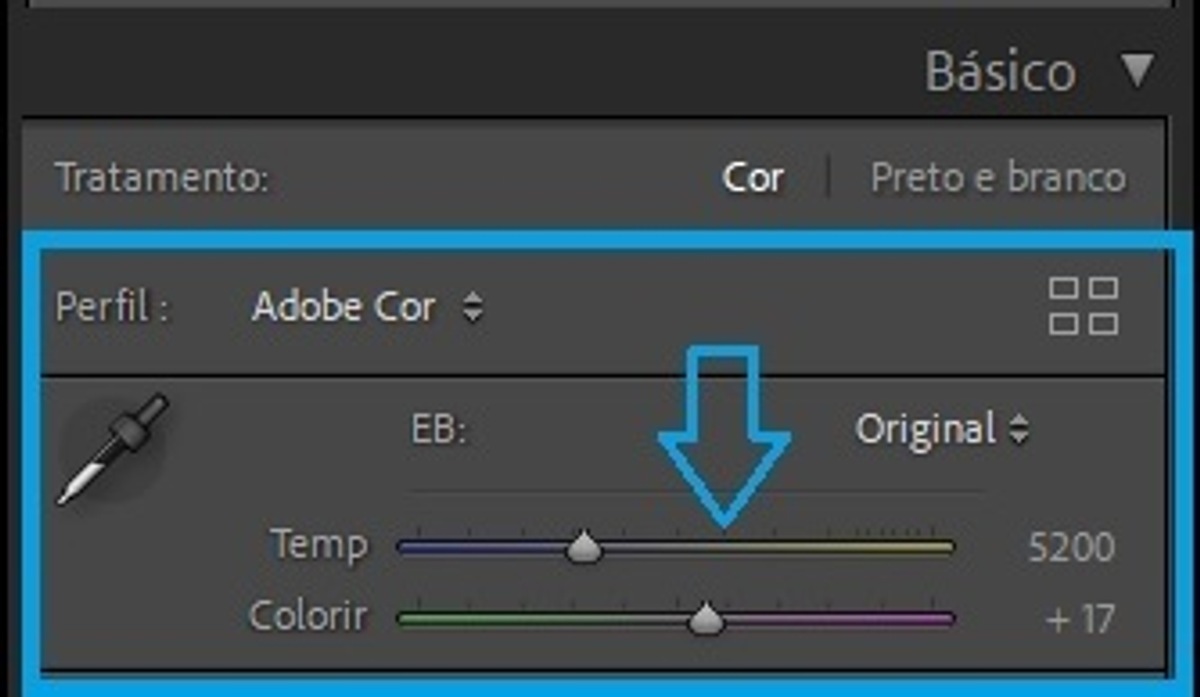
Task: Open the profile browser grid icon
Action: pos(1083,306)
